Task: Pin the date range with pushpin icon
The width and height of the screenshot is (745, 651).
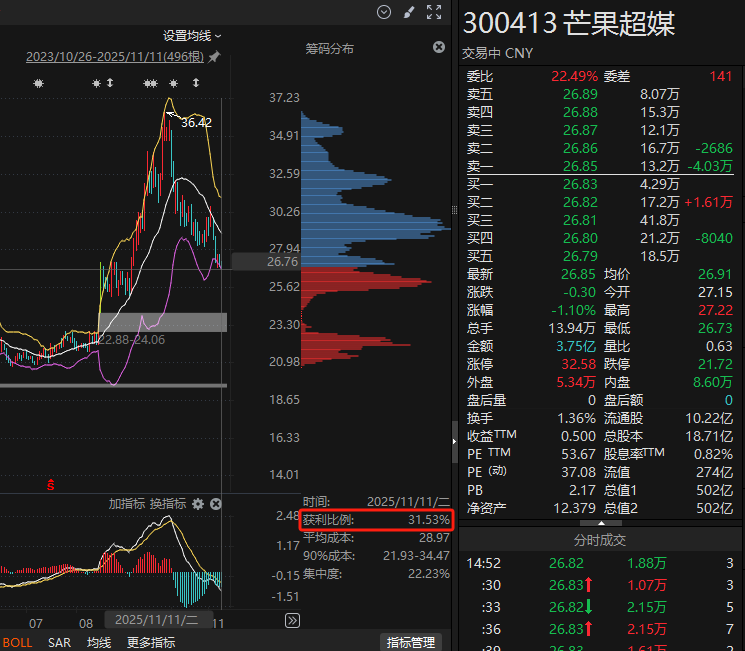Action: point(214,57)
